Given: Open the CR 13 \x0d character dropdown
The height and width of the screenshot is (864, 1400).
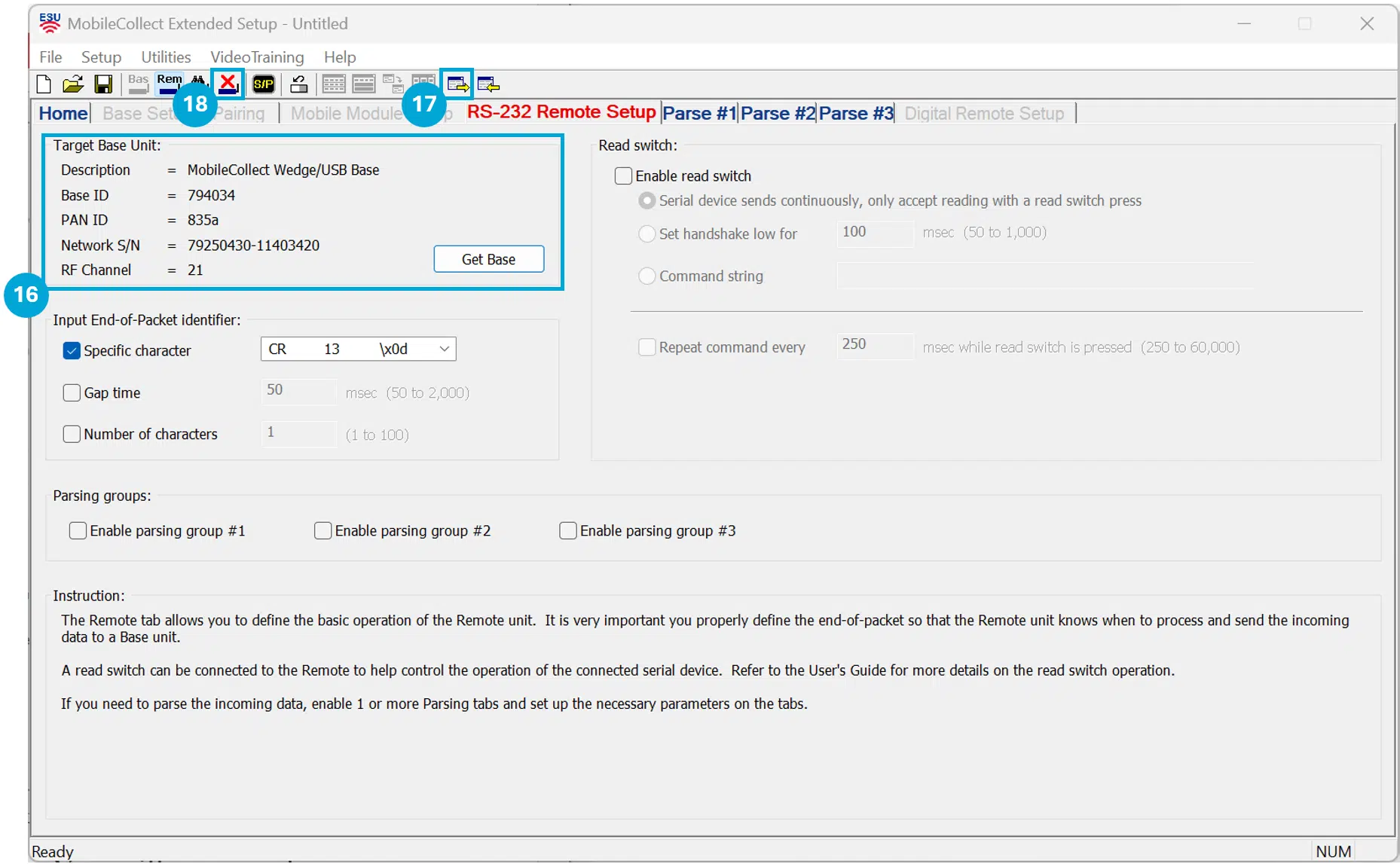Looking at the screenshot, I should [x=359, y=350].
